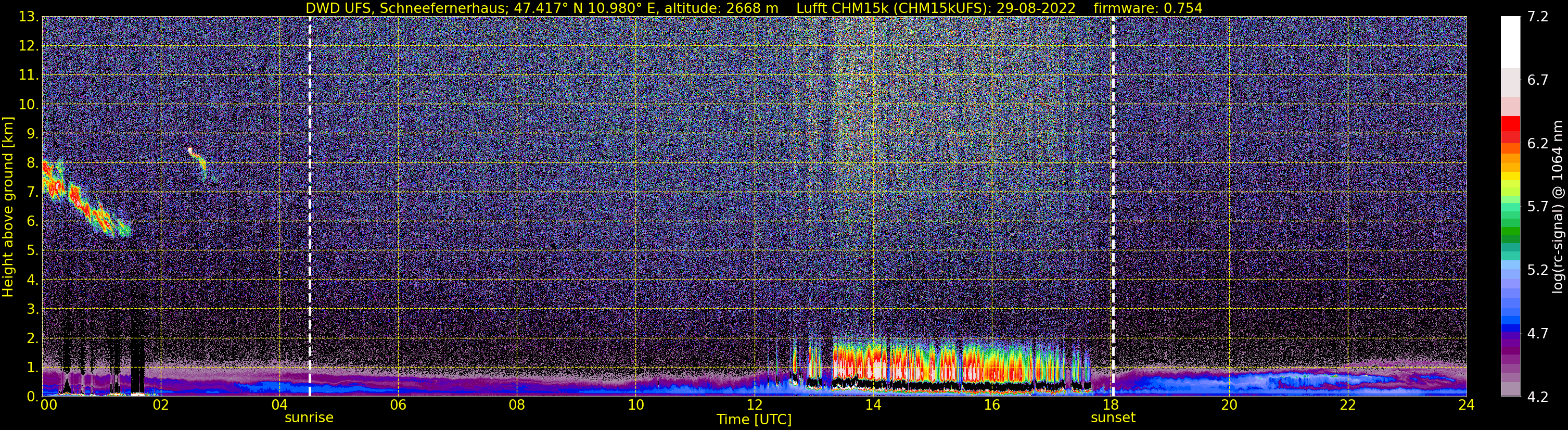The width and height of the screenshot is (1568, 430).
Task: Click the white dashed sunrise marker line
Action: coord(310,207)
